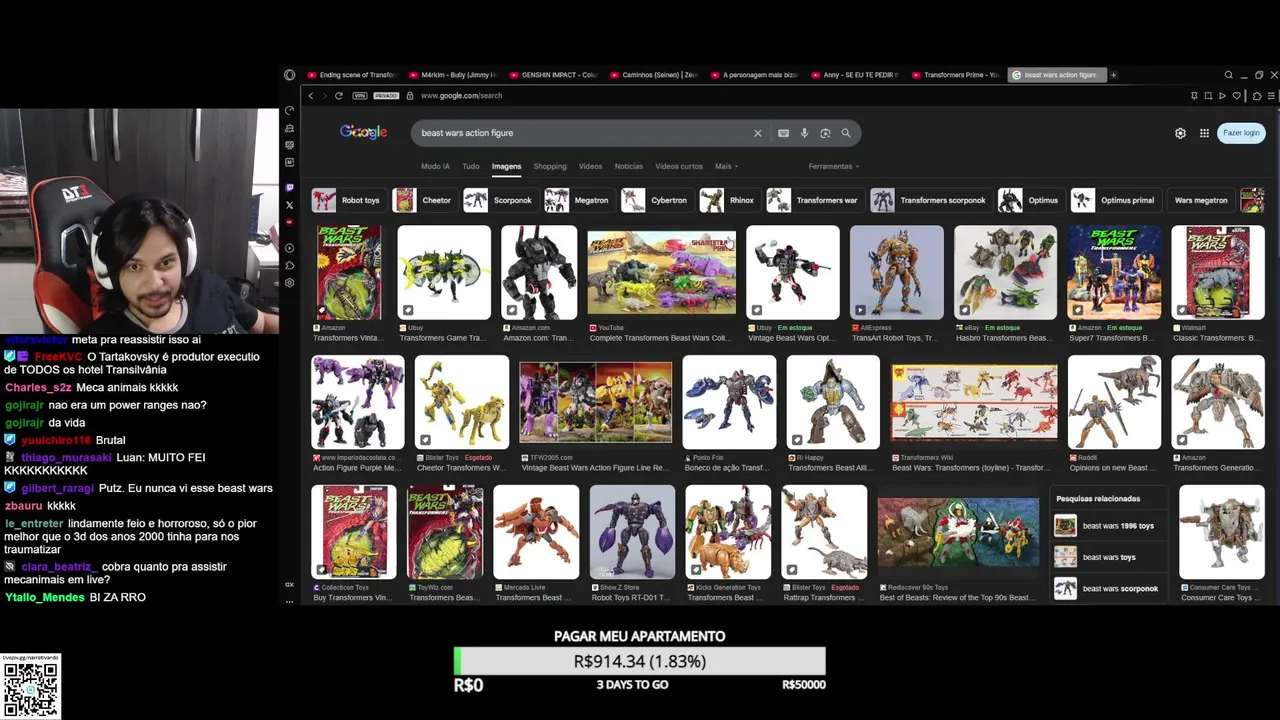This screenshot has height=720, width=1280.
Task: Open Cheetor Transformers Blister Toys image
Action: click(x=461, y=402)
